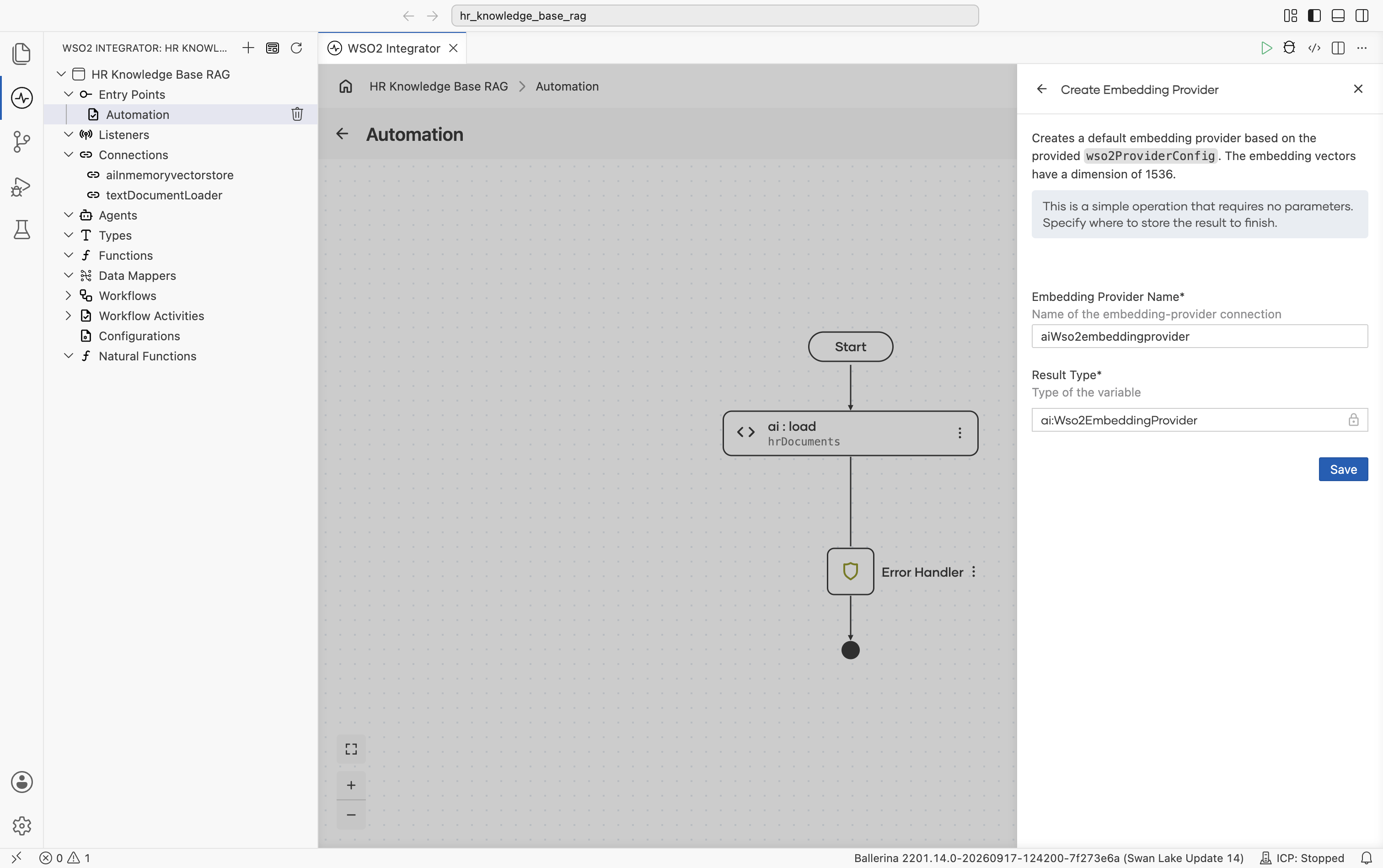
Task: Show source code view icon
Action: [1314, 48]
